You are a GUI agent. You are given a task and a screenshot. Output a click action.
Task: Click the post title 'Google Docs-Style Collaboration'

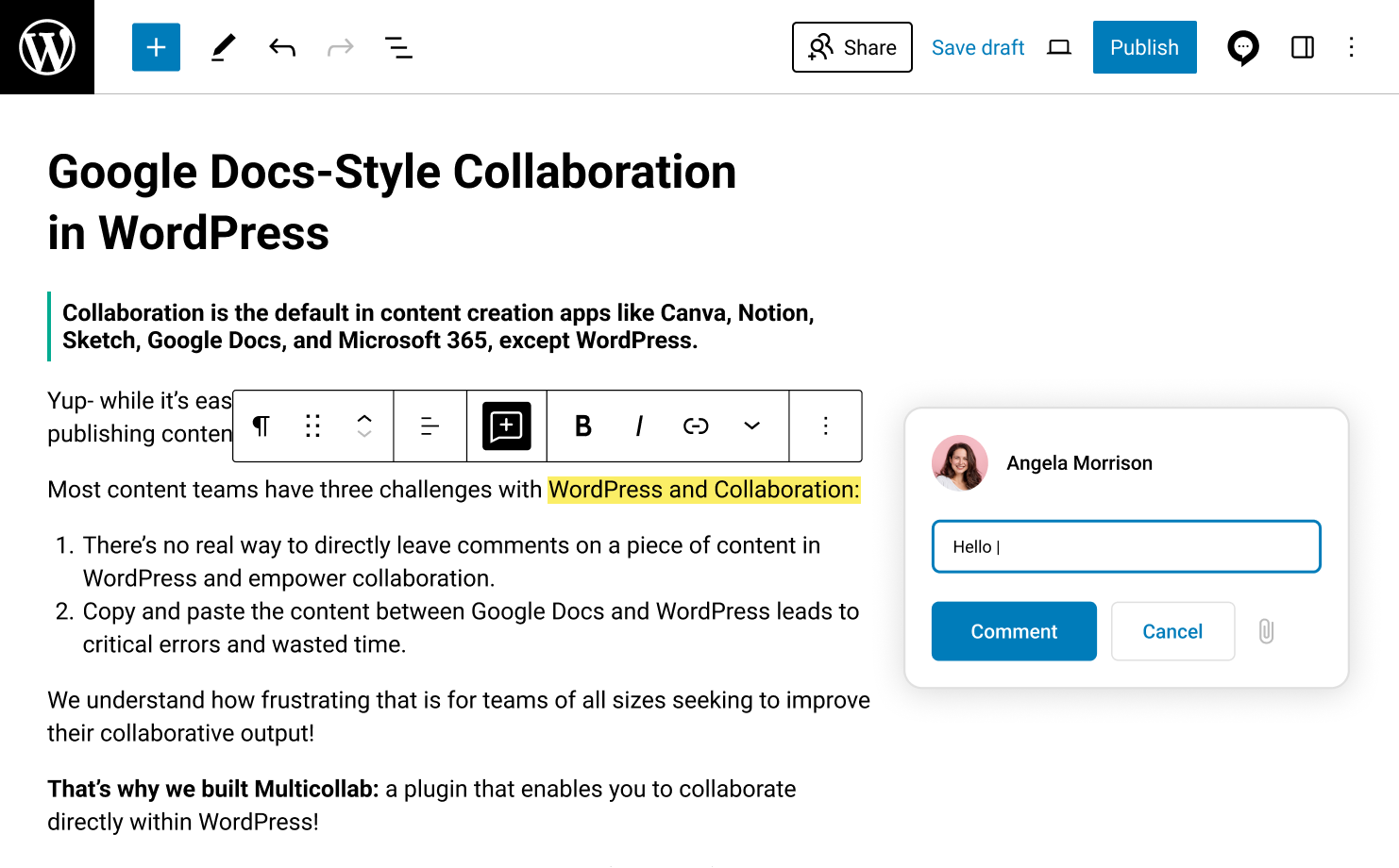pyautogui.click(x=392, y=172)
